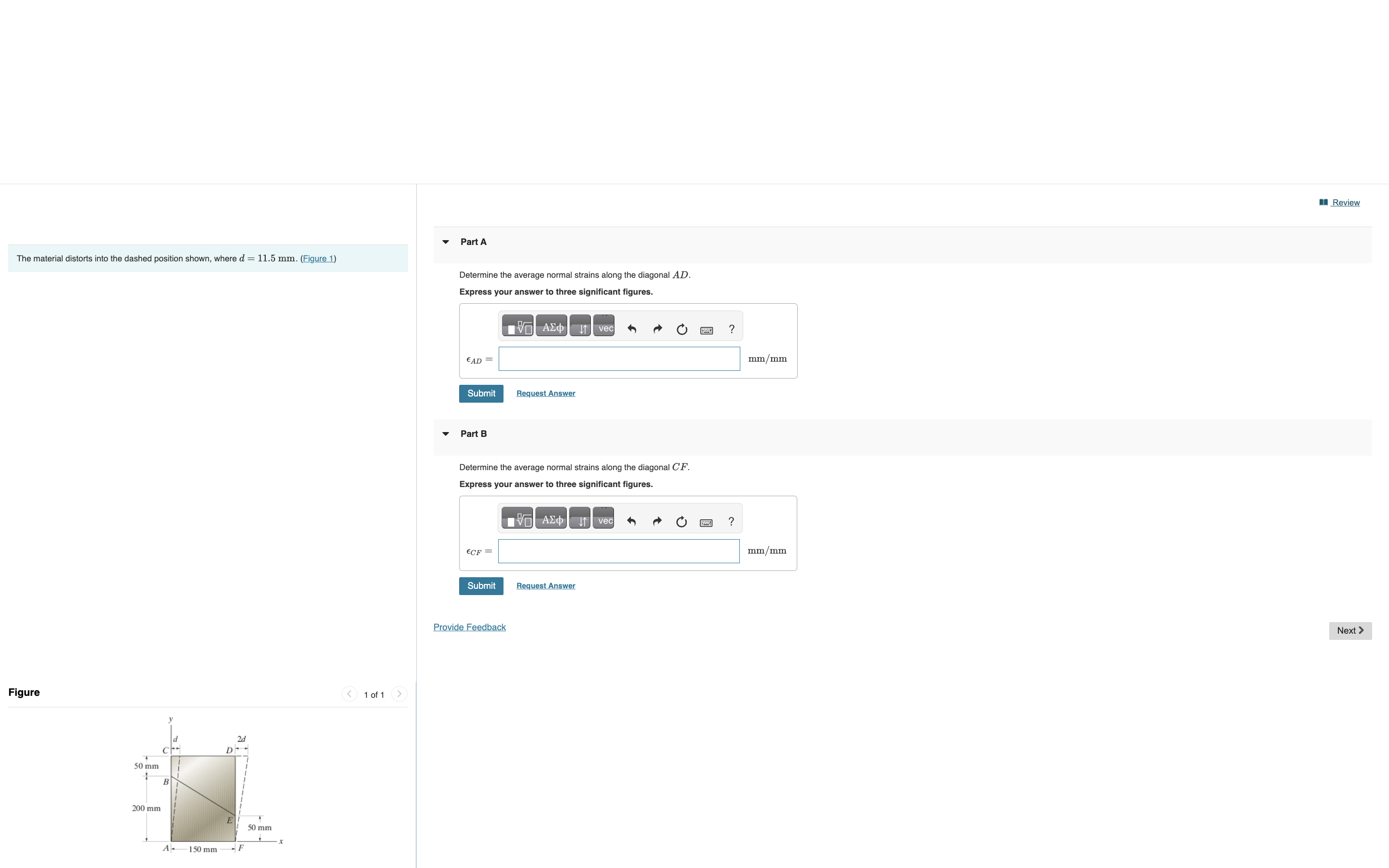Click the Part B subscript arrows icon

pyautogui.click(x=580, y=520)
